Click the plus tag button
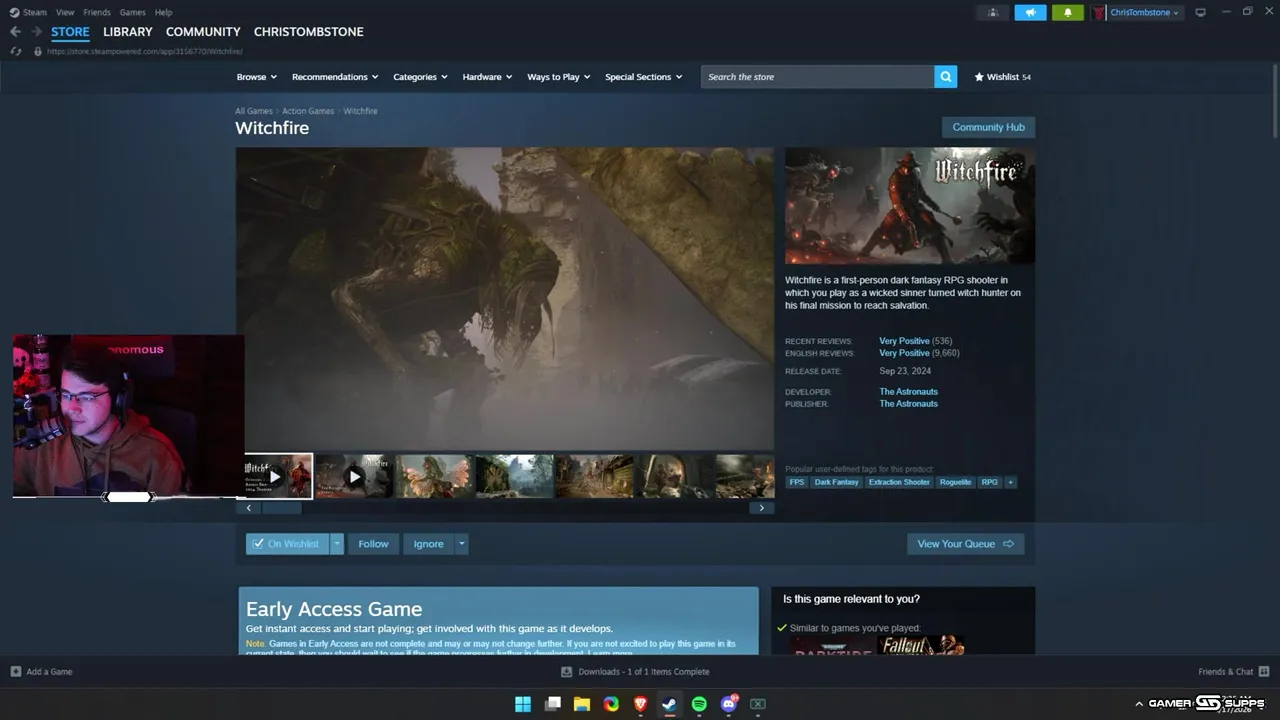The image size is (1280, 720). (x=1010, y=482)
